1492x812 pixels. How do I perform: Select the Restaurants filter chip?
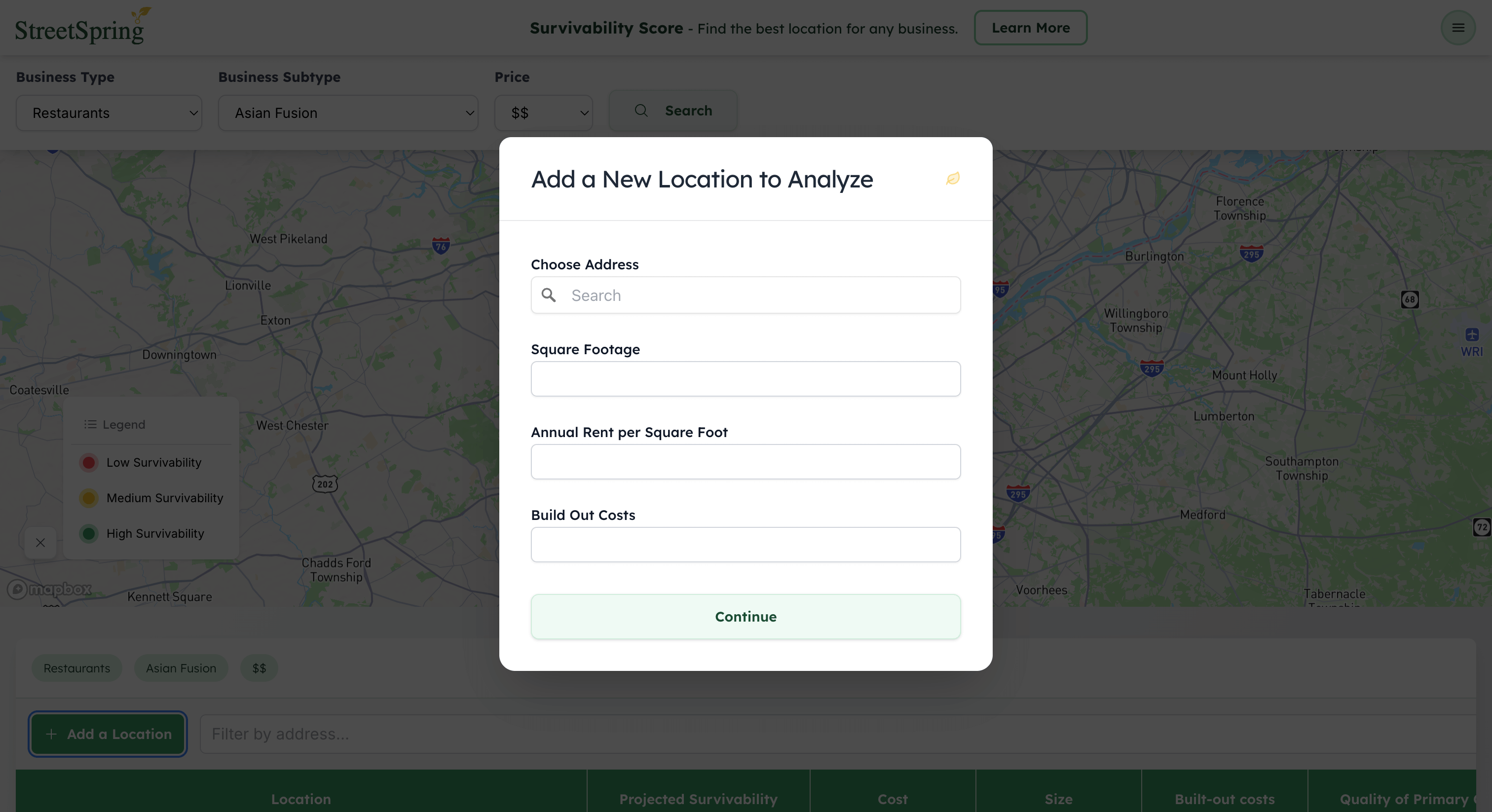(76, 668)
